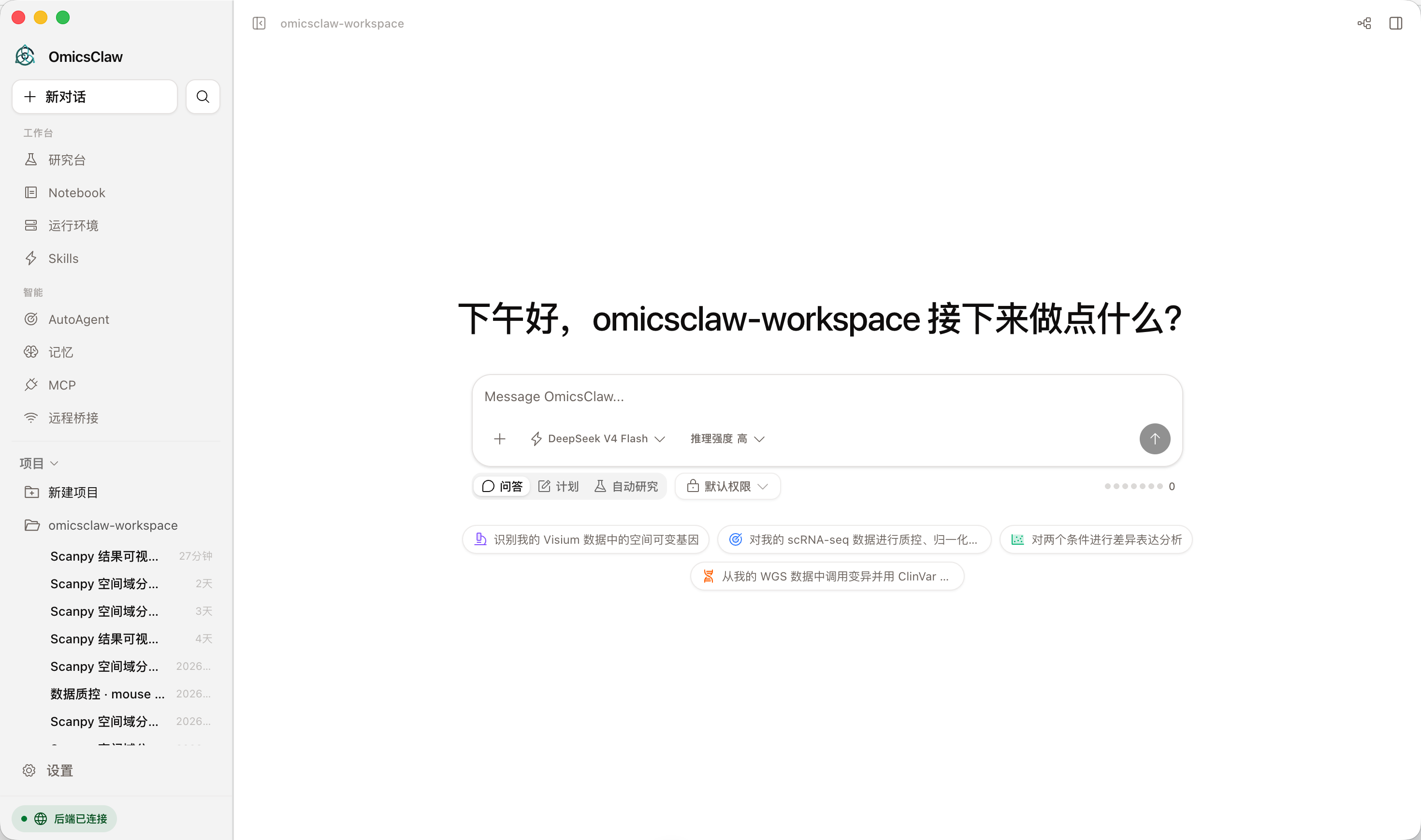
Task: Switch to 自动研究 auto research mode
Action: pyautogui.click(x=626, y=487)
